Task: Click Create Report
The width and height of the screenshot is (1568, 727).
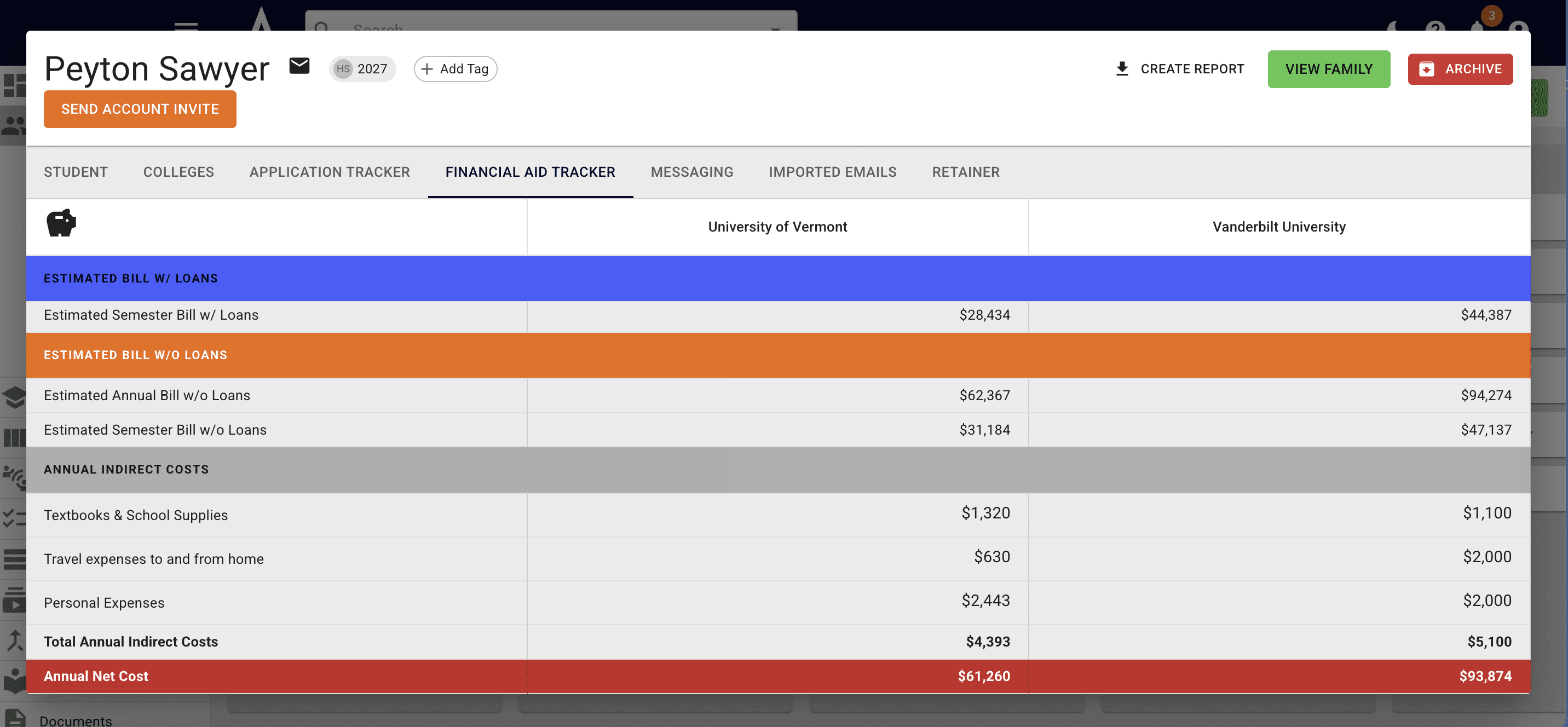Action: click(1179, 69)
